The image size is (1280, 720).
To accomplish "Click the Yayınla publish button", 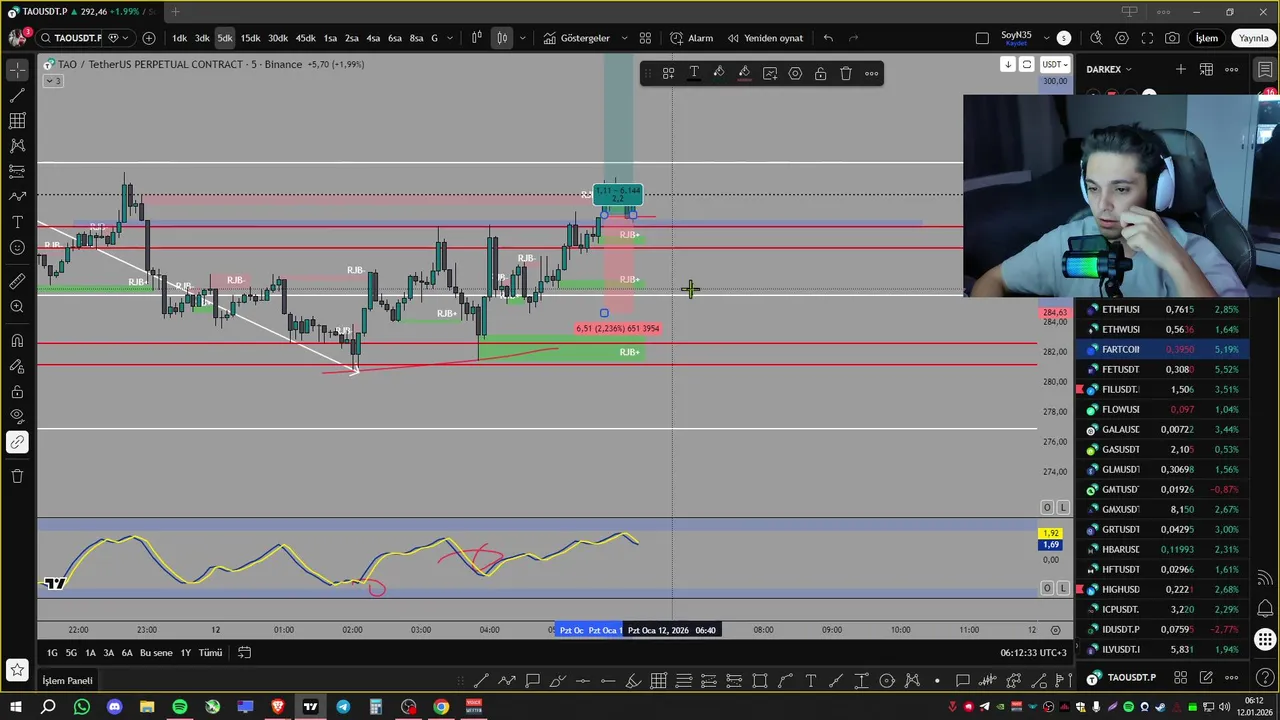I will (x=1254, y=38).
